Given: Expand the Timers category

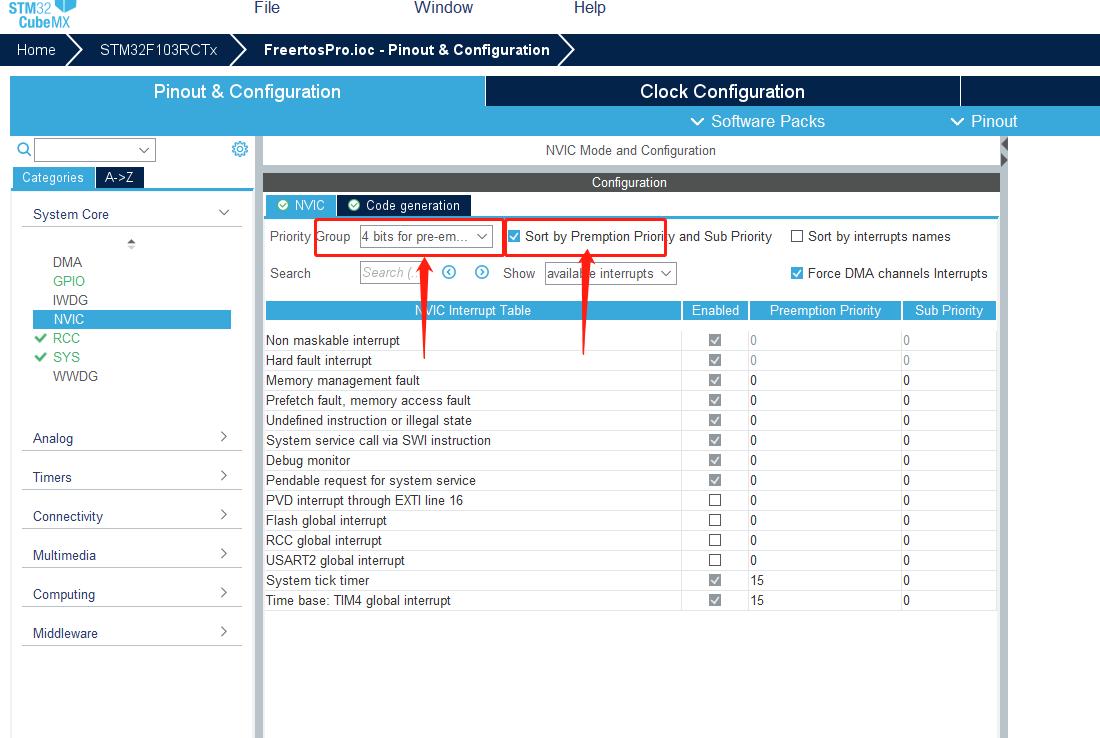Looking at the screenshot, I should pos(130,477).
